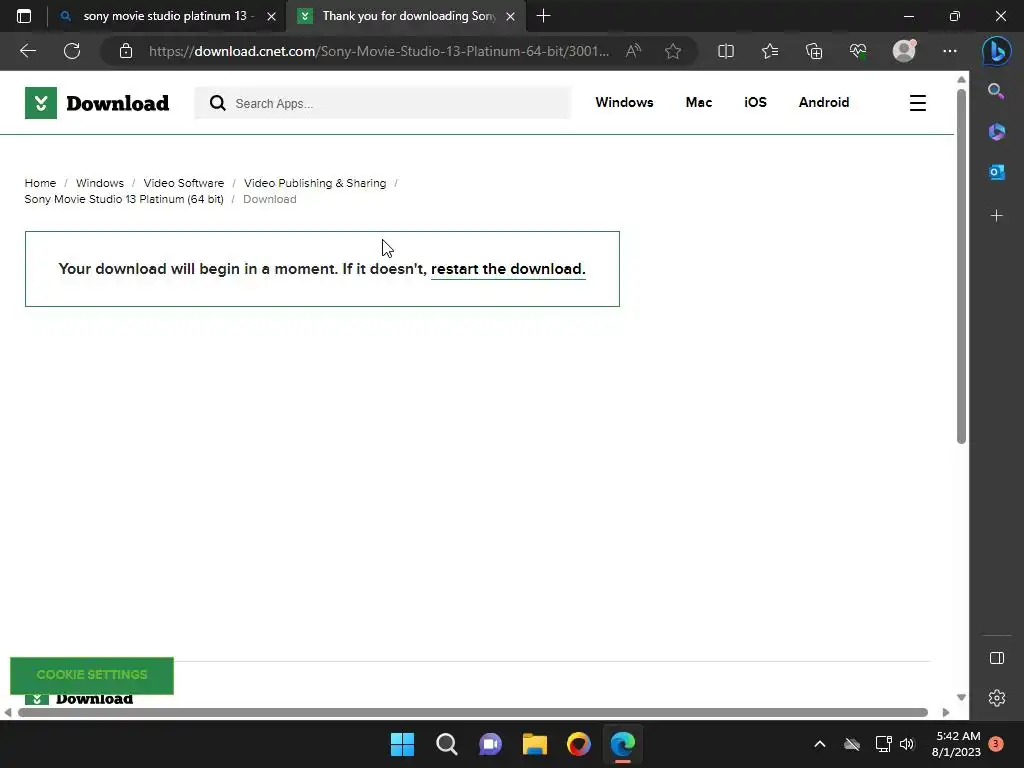
Task: Open sidebar settings gear
Action: coord(997,698)
